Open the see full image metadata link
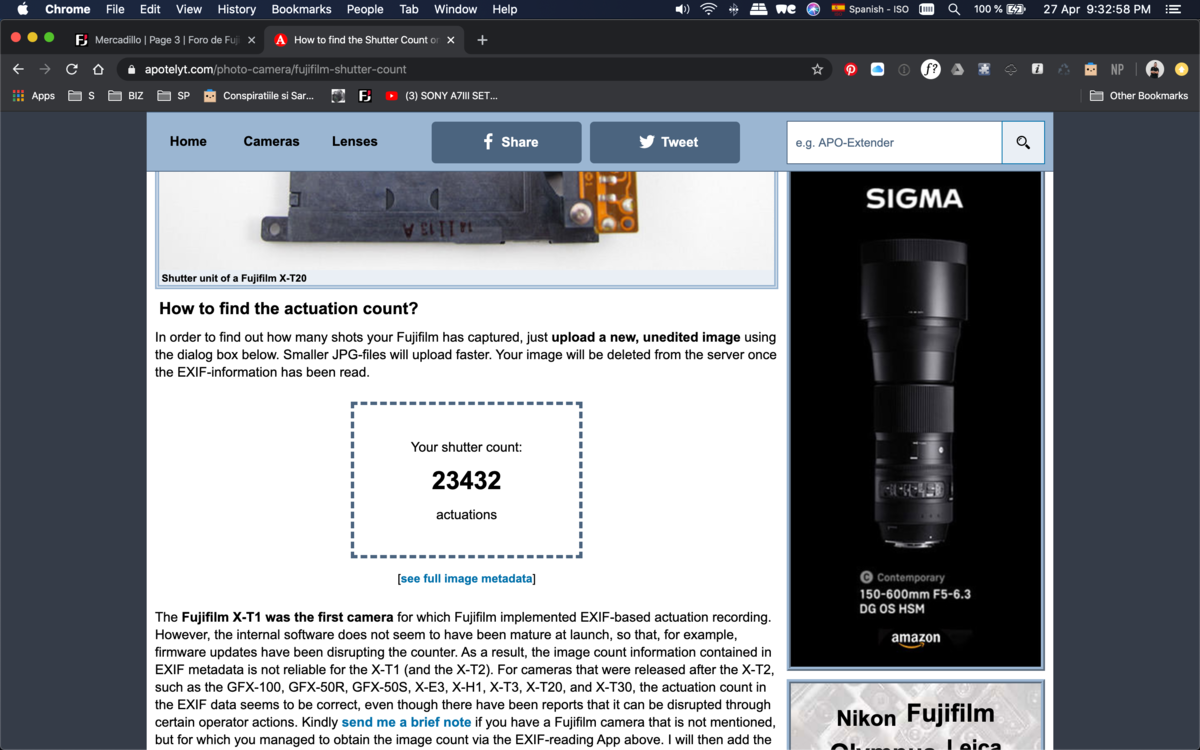This screenshot has height=750, width=1200. tap(466, 579)
